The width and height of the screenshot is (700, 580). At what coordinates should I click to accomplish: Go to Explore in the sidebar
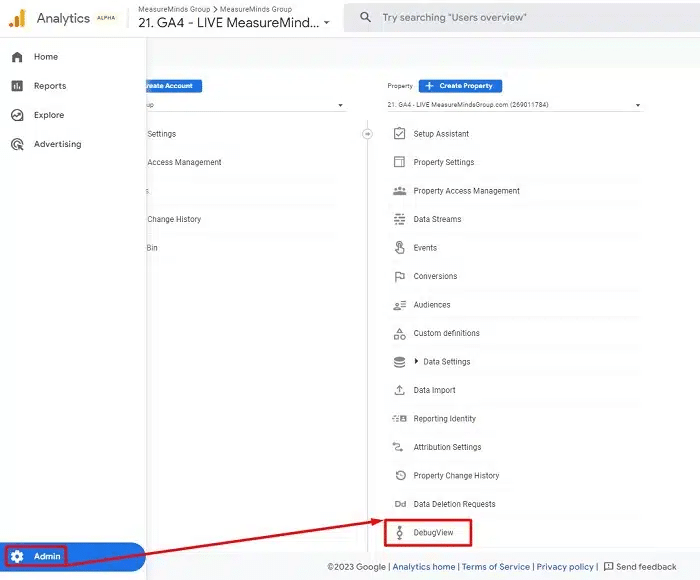[x=49, y=115]
